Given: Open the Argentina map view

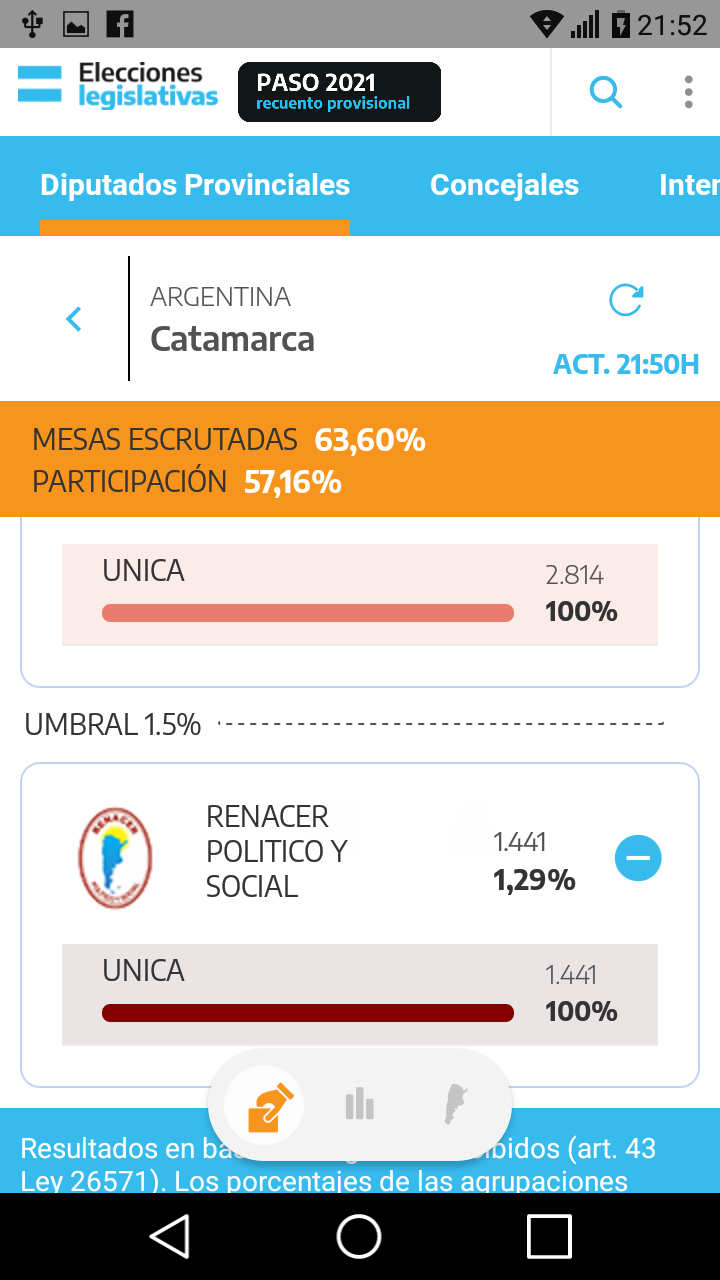Looking at the screenshot, I should coord(456,1105).
